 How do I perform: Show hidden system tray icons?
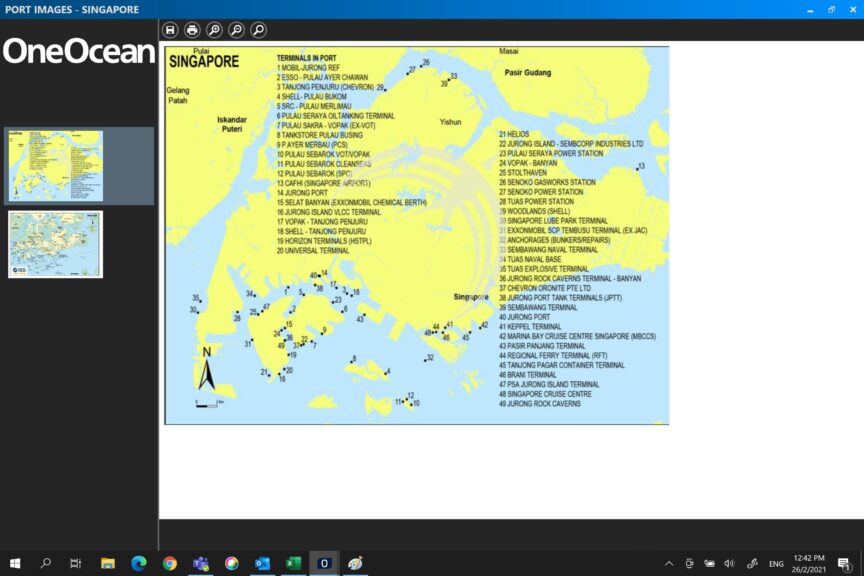click(x=669, y=563)
